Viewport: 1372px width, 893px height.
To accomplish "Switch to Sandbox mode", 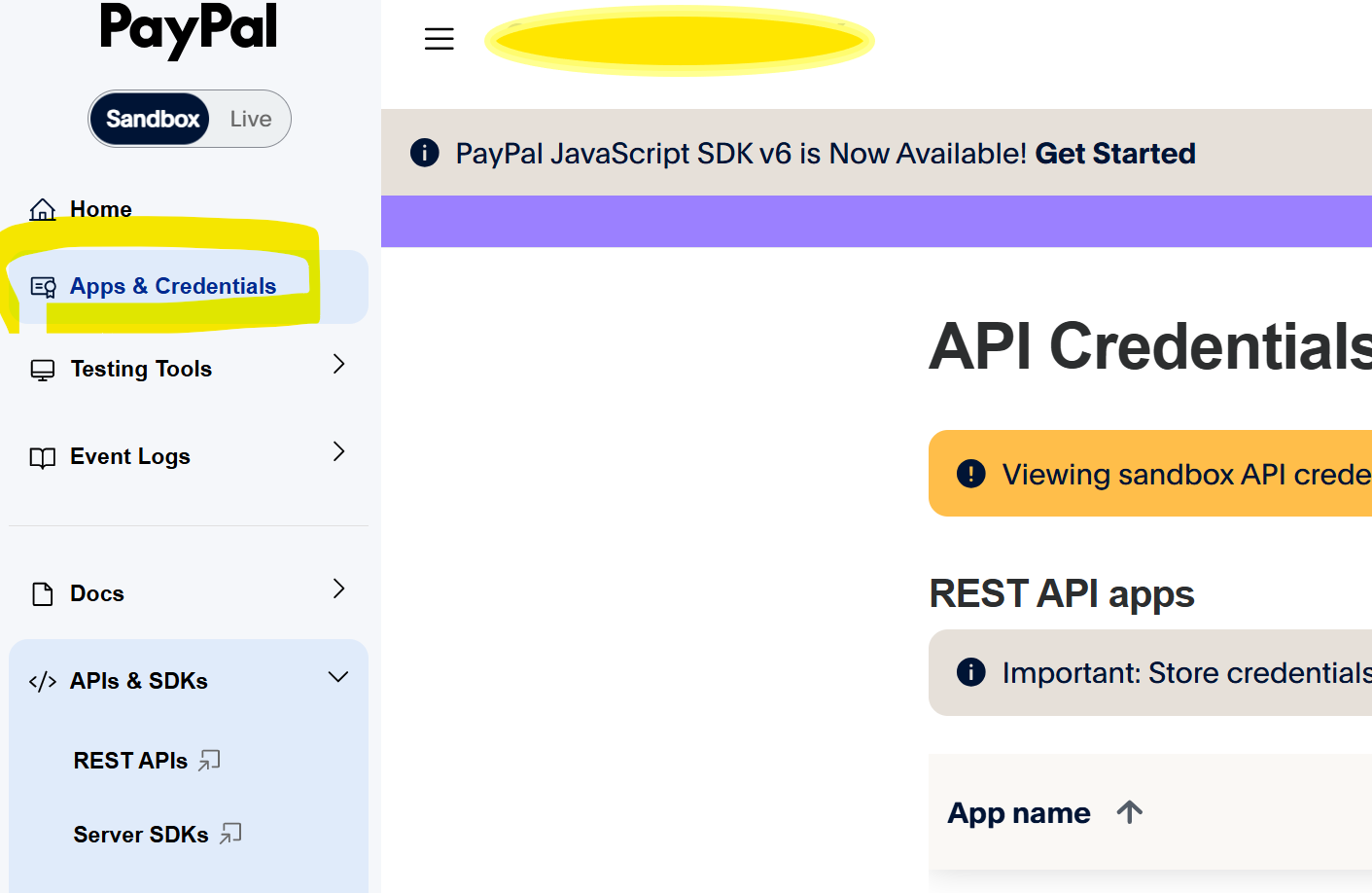I will (152, 119).
